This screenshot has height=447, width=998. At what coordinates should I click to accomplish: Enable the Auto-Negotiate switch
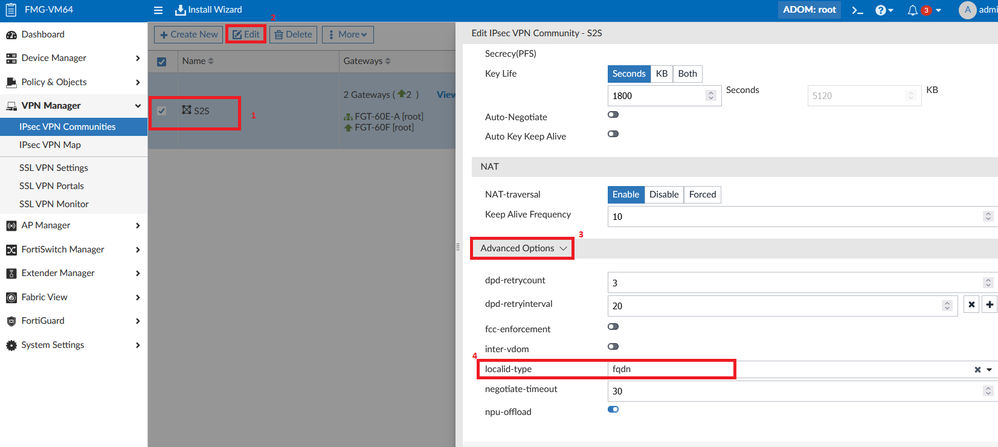tap(613, 115)
